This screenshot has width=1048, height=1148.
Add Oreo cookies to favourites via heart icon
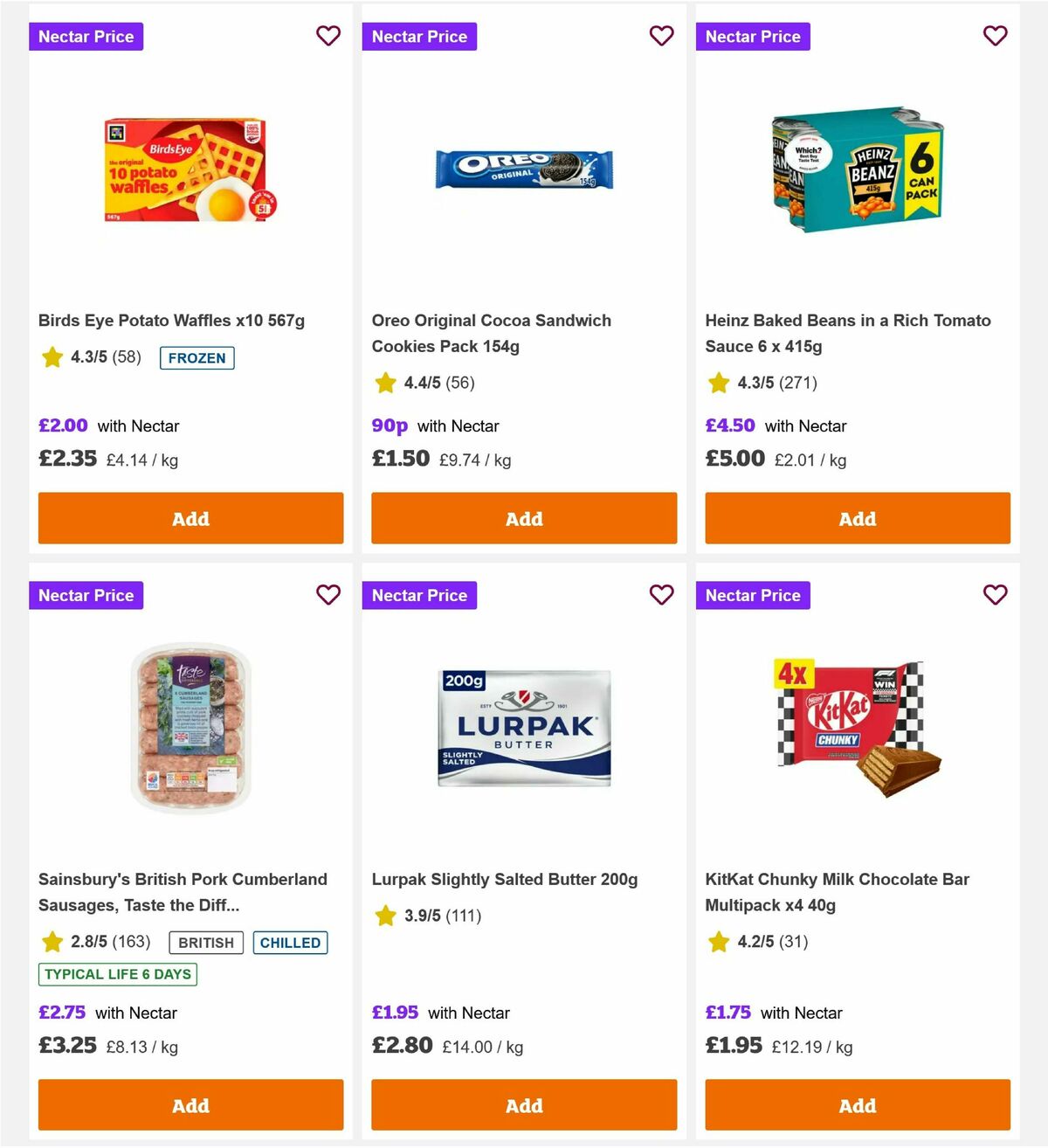662,36
